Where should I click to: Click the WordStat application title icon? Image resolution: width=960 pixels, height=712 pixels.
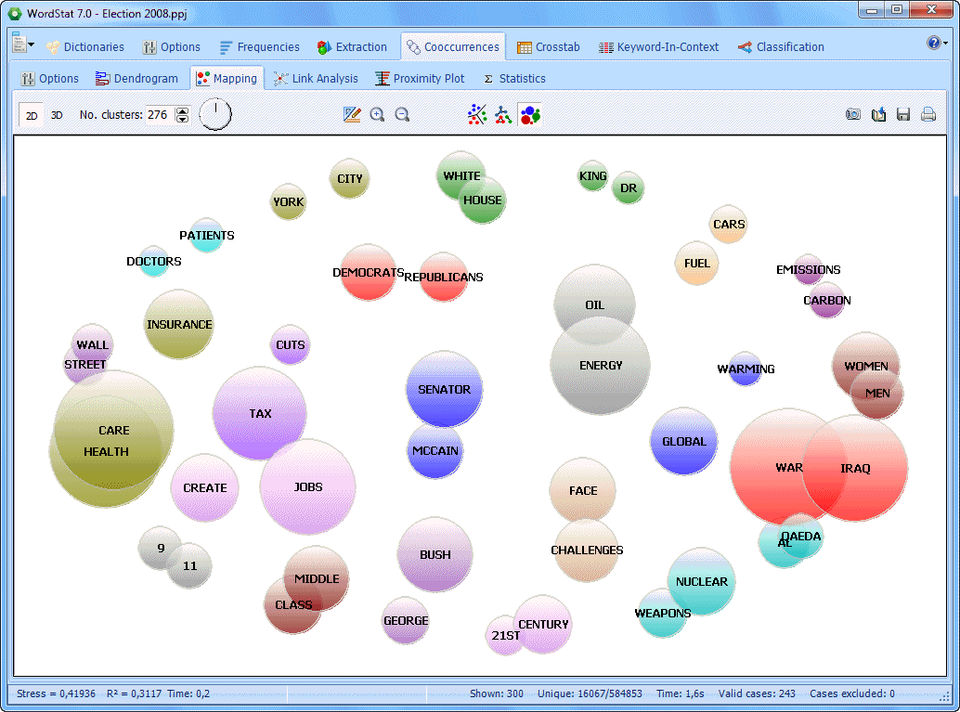click(x=14, y=13)
